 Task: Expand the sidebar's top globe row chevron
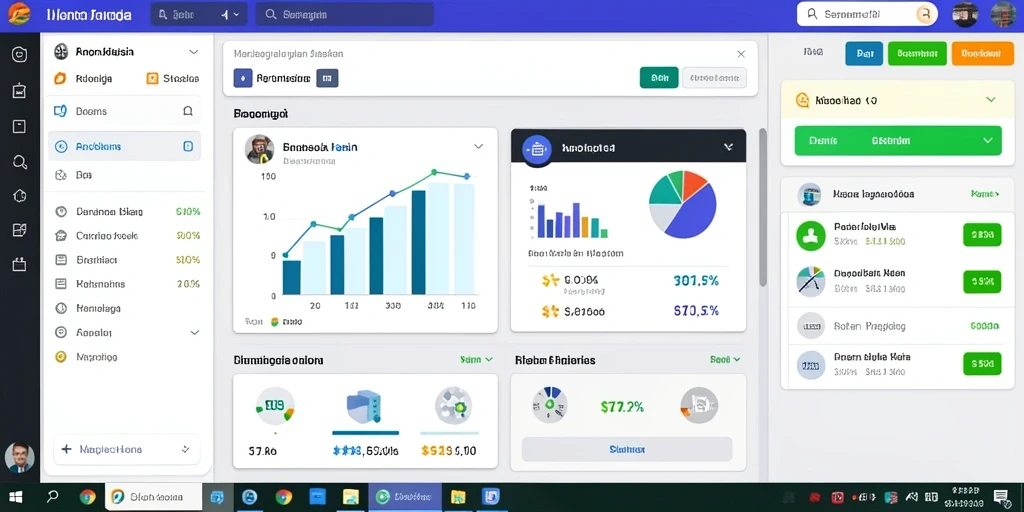pos(193,51)
